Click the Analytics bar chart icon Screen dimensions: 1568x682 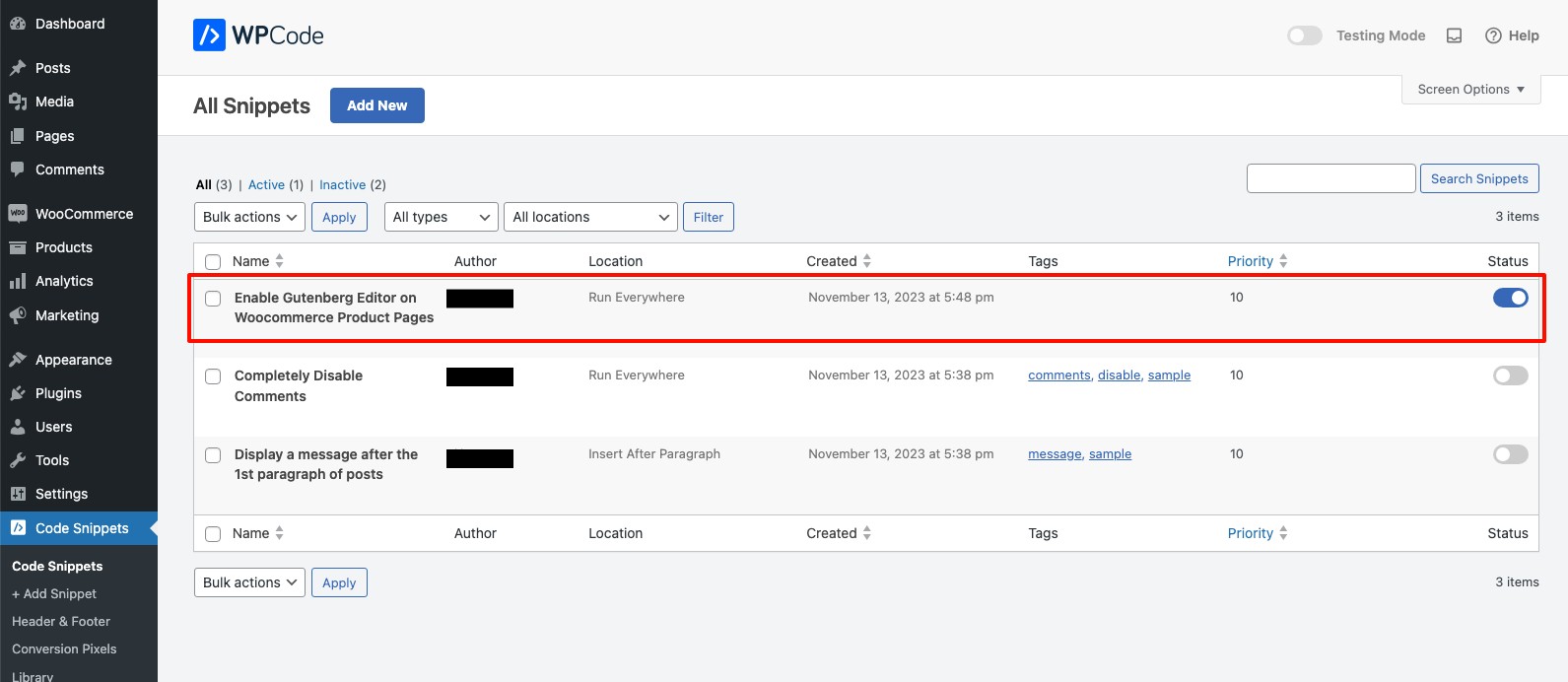coord(18,281)
